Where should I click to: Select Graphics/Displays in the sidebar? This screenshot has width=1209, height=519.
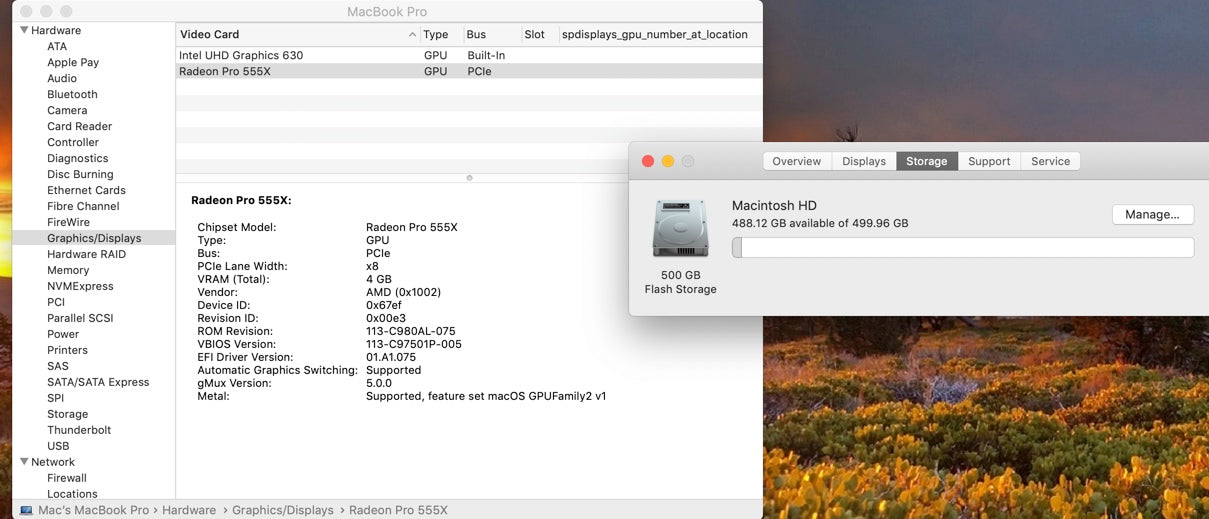pyautogui.click(x=94, y=238)
